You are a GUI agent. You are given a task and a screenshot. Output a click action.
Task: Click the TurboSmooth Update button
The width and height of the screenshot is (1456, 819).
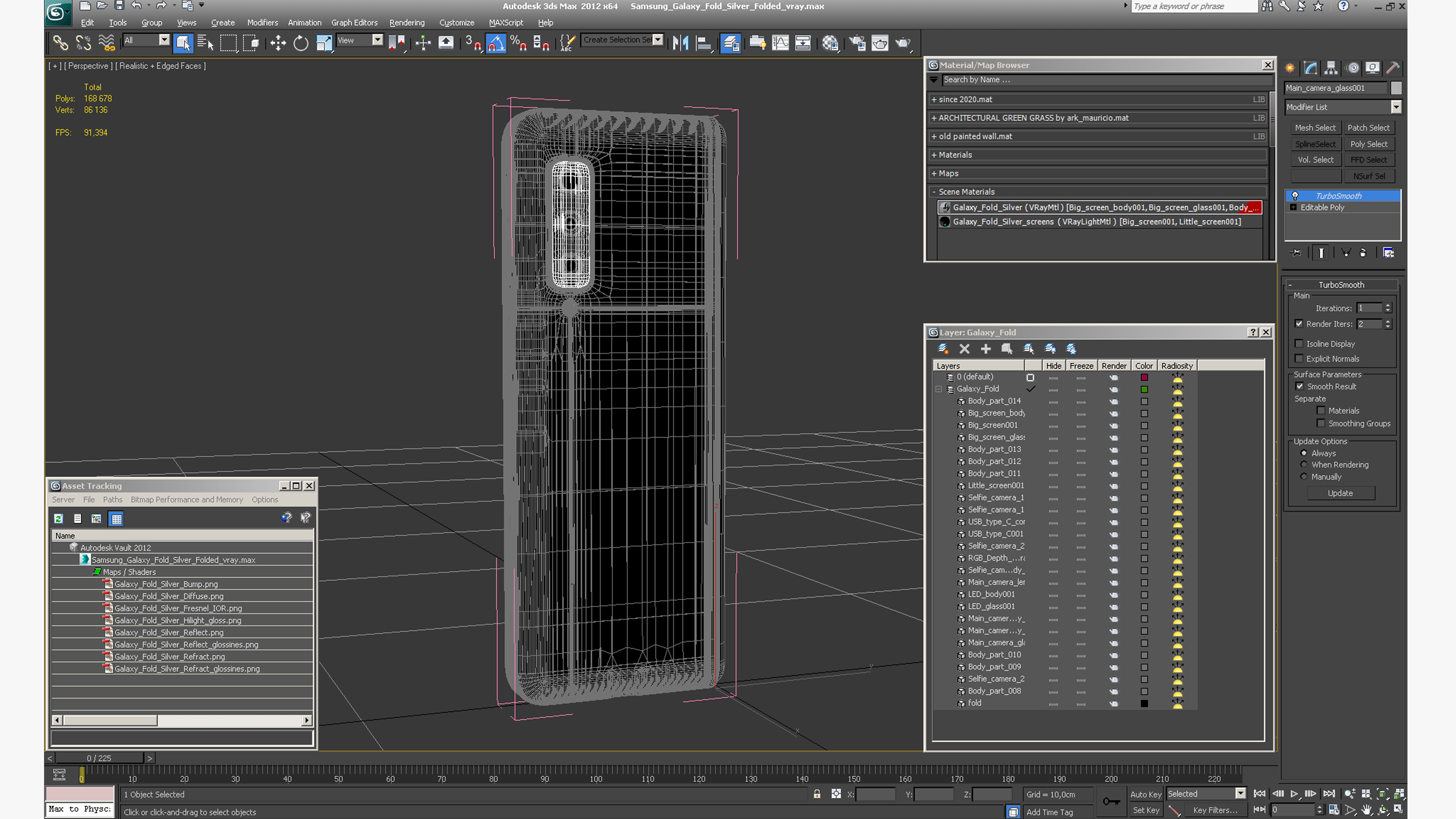(x=1340, y=493)
